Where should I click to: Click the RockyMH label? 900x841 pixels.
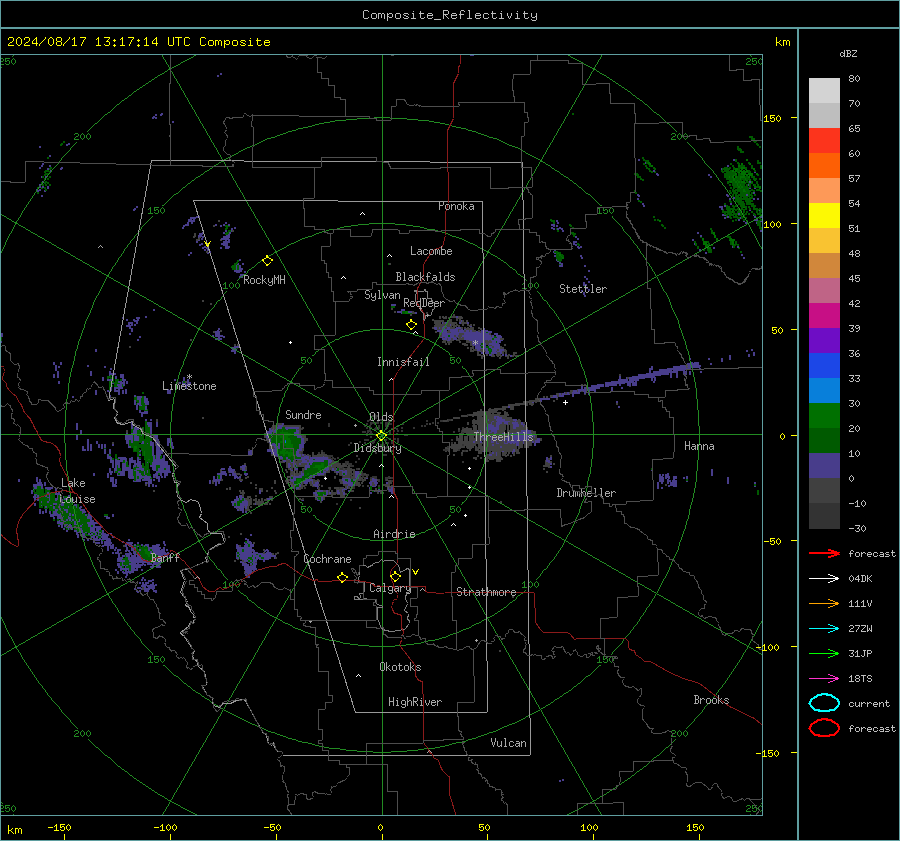click(x=264, y=280)
